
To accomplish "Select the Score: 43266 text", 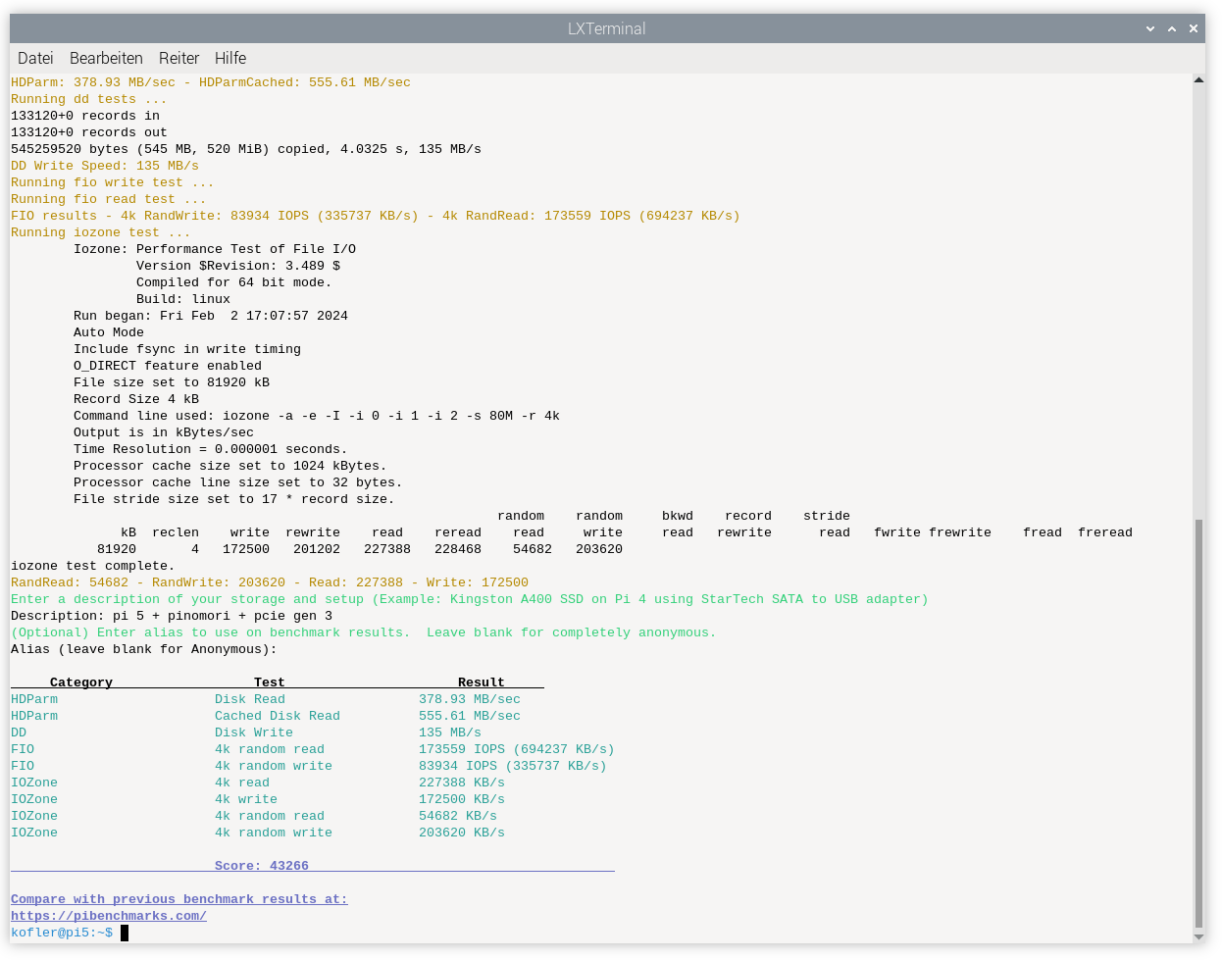I will [262, 865].
